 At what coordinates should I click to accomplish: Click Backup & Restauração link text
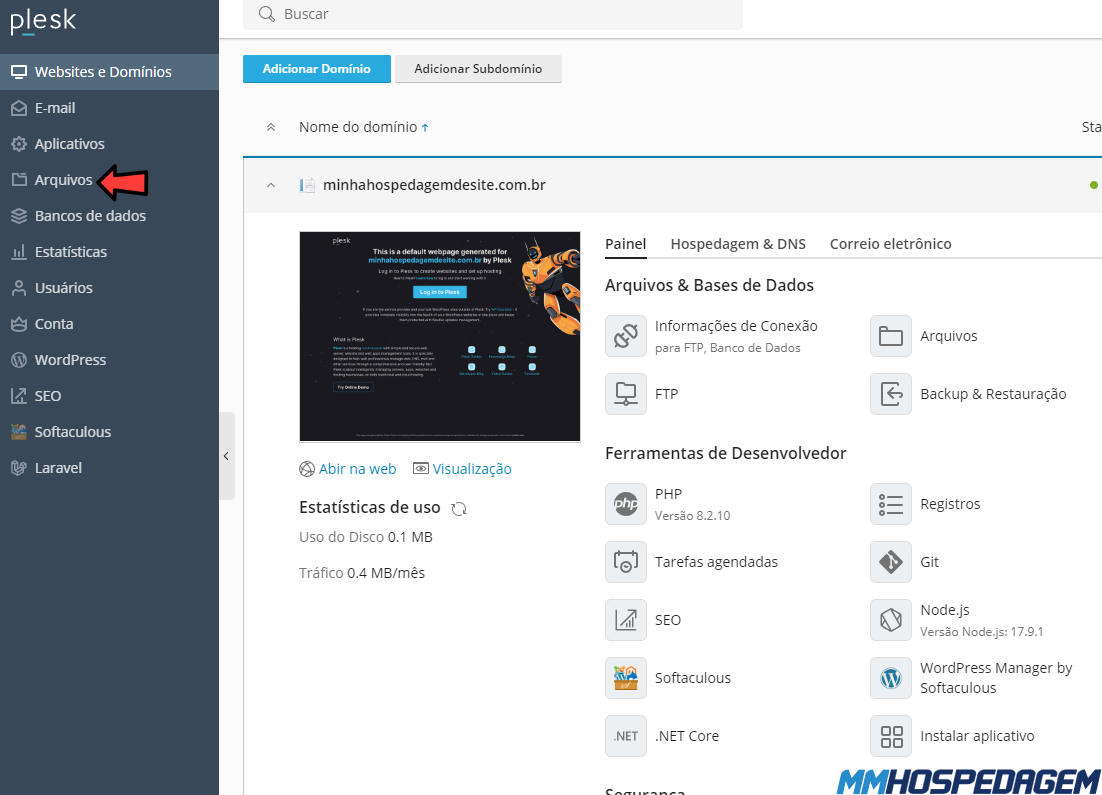click(993, 394)
